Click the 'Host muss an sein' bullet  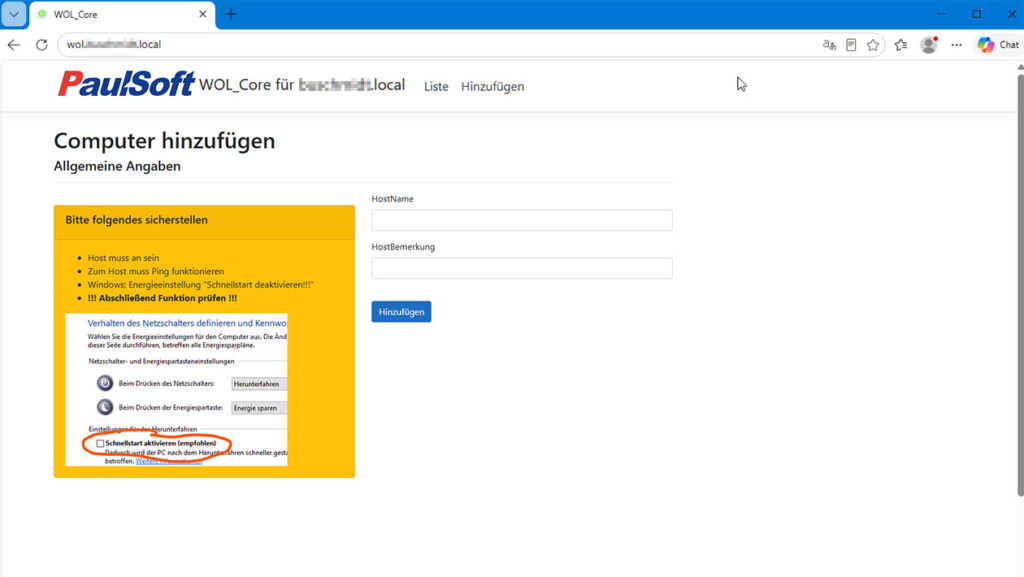[123, 258]
